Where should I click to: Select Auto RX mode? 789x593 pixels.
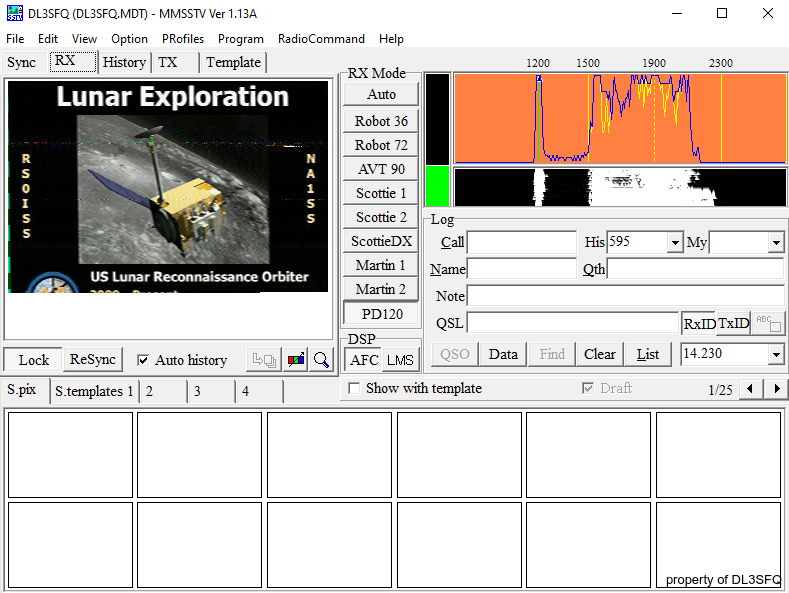coord(381,94)
